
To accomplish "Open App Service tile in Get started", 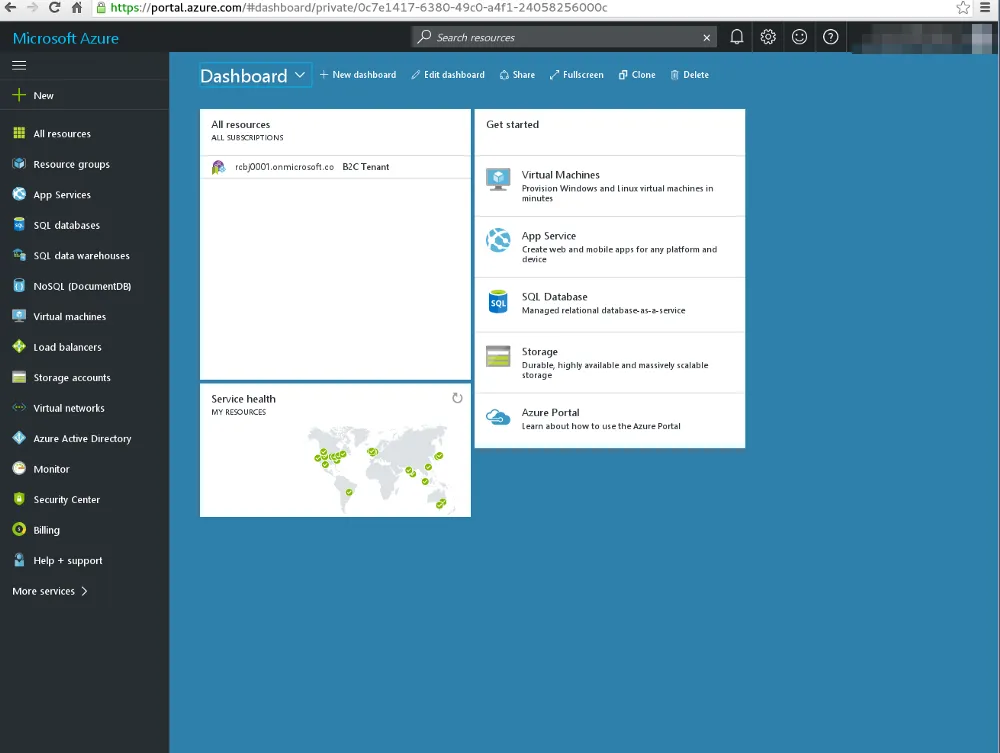I will pos(610,247).
